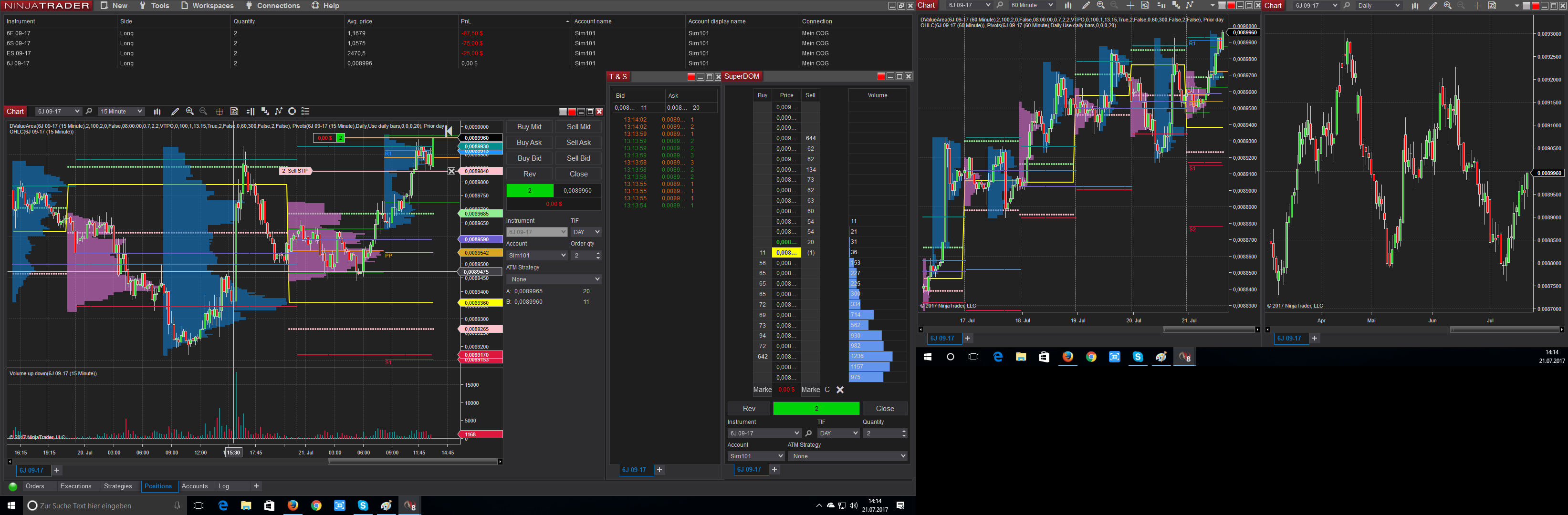Click zoom in on the 15 Minute chart
This screenshot has width=1568, height=515.
189,111
